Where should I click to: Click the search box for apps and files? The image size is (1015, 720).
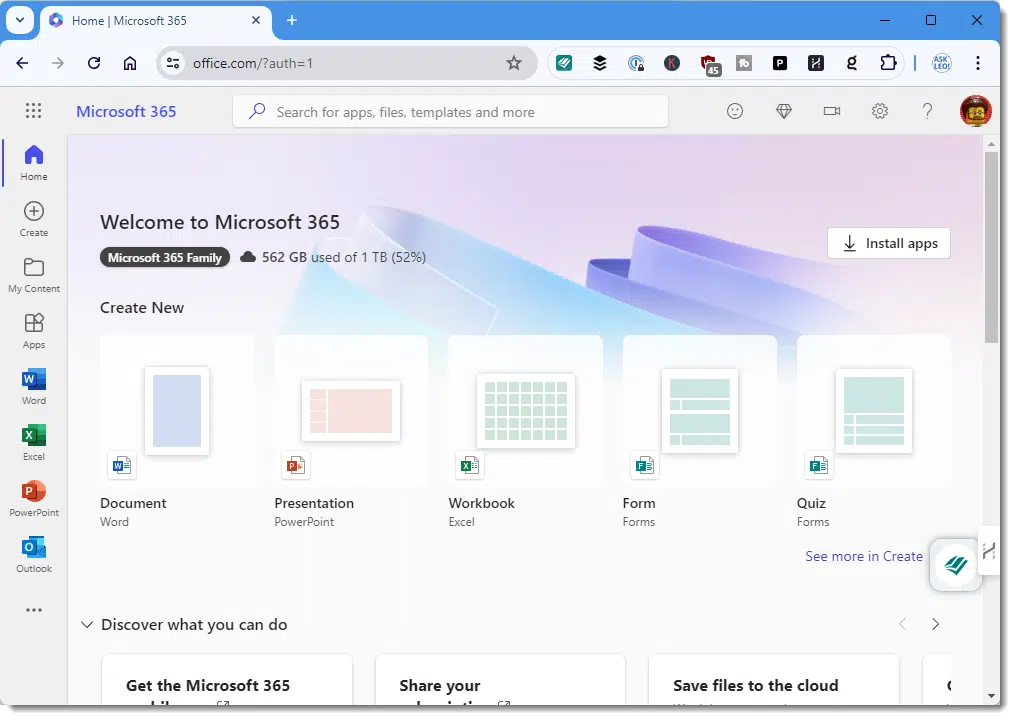pyautogui.click(x=451, y=112)
